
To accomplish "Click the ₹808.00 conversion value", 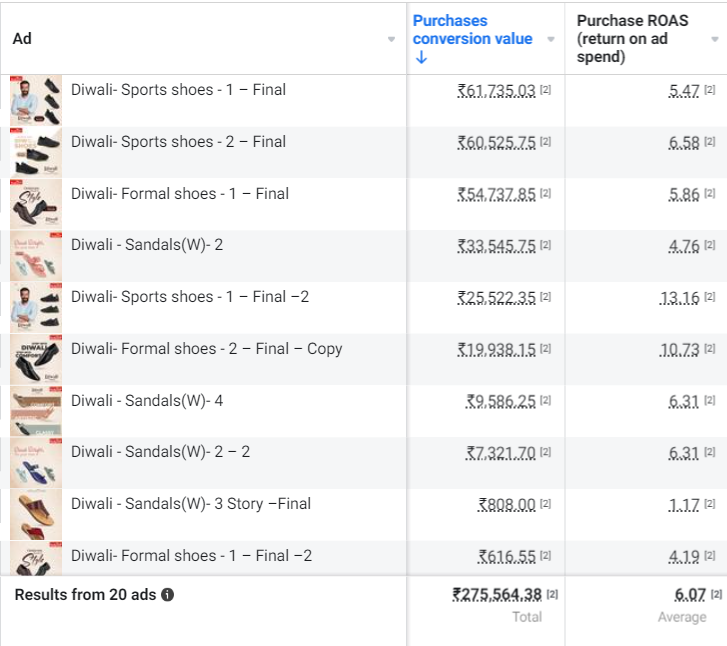I will [x=507, y=504].
